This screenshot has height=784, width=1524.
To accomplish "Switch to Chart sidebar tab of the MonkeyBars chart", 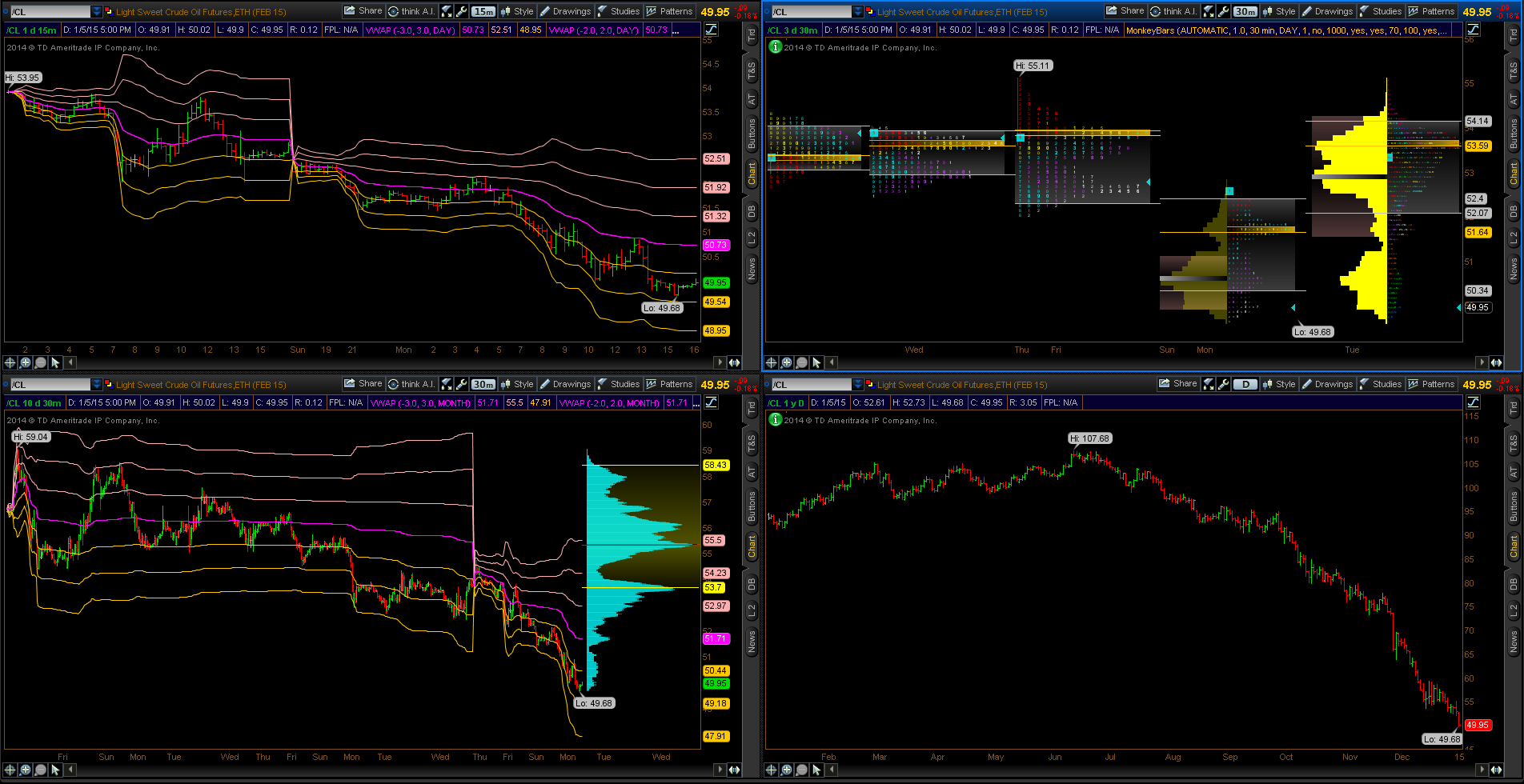I will 1514,174.
